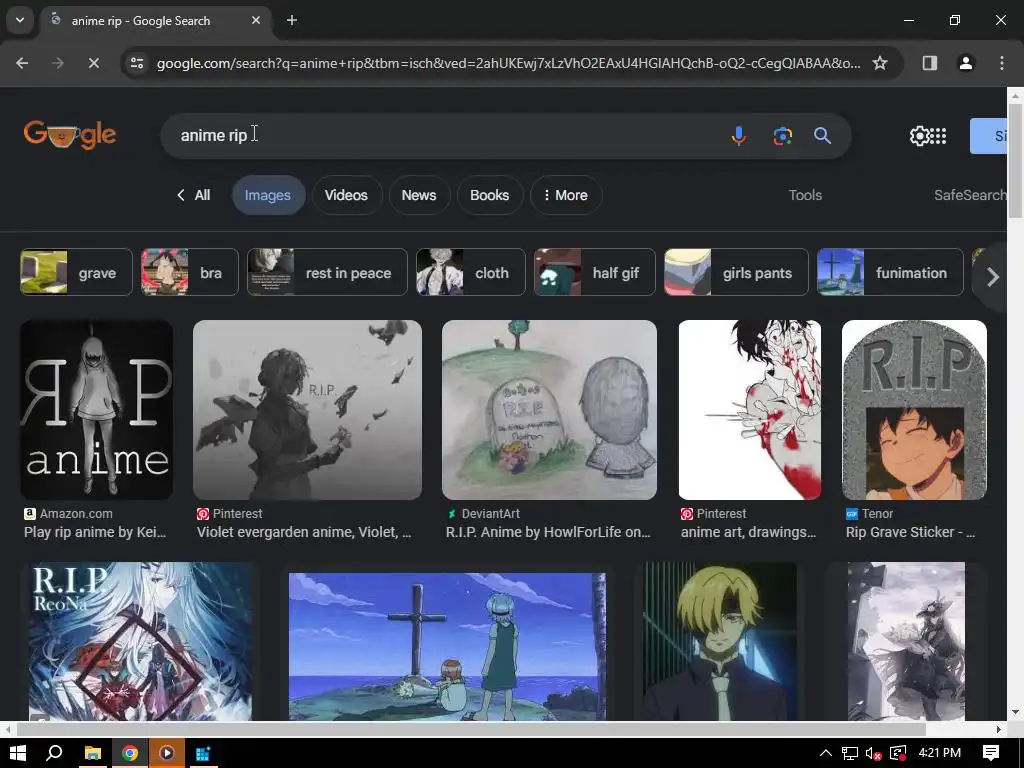1024x768 pixels.
Task: Open the Amazon RIP anime thumbnail
Action: pos(97,409)
